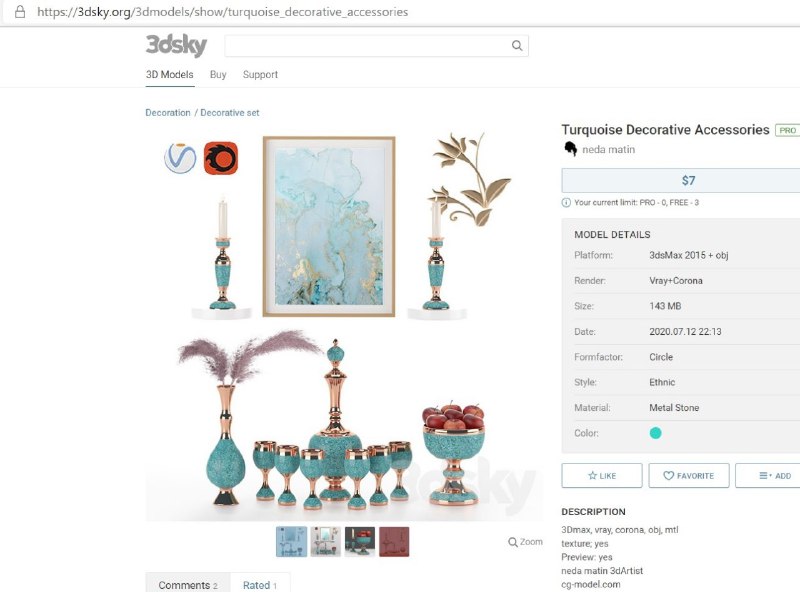Click the FAVORITE heart button
Image resolution: width=800 pixels, height=592 pixels.
689,476
